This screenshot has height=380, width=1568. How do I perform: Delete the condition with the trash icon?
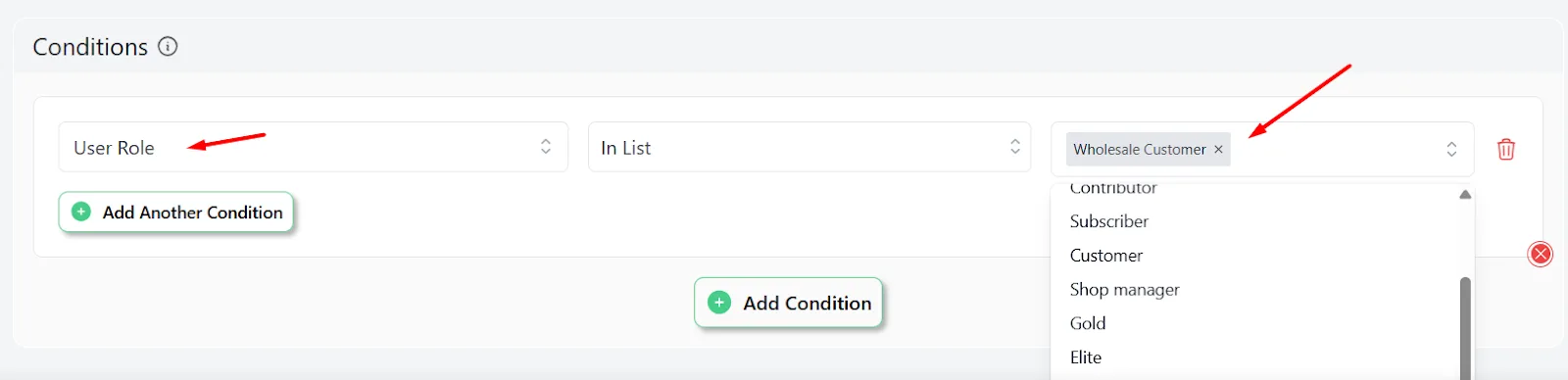coord(1506,149)
